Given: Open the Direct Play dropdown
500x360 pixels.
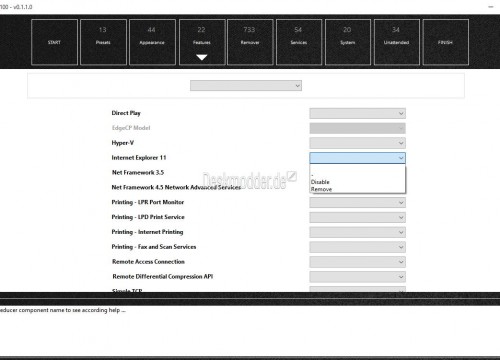Looking at the screenshot, I should [x=357, y=113].
